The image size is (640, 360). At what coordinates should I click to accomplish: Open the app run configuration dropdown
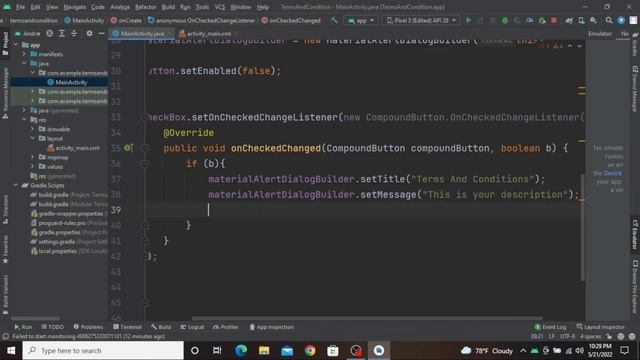click(x=361, y=20)
